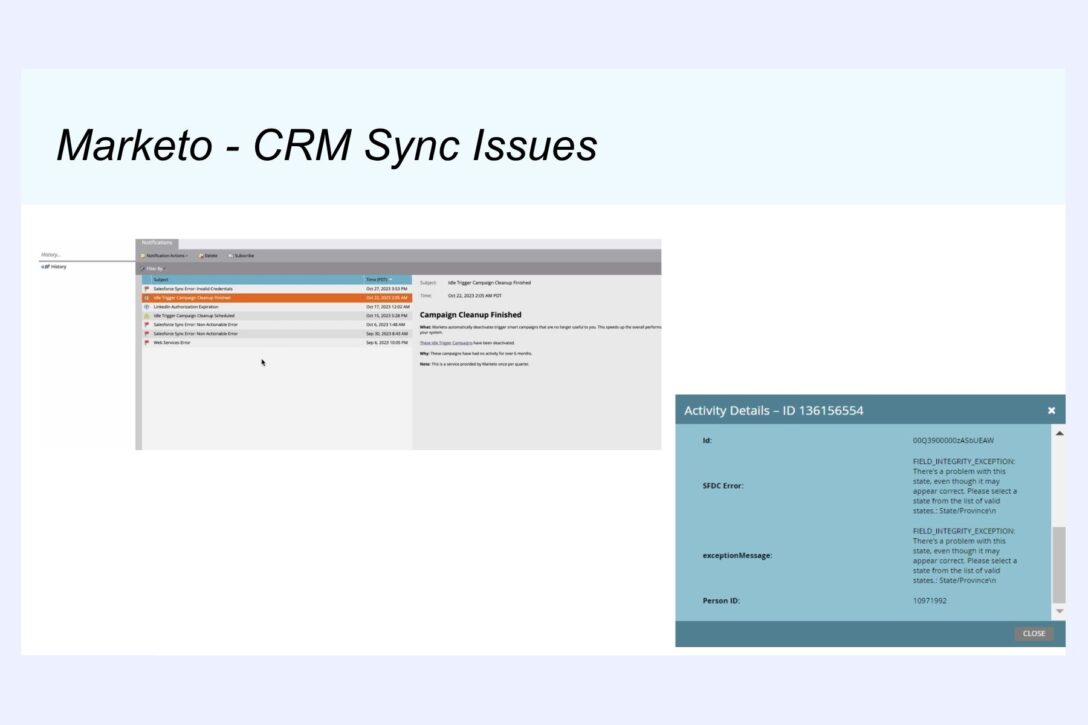Click warning icon of Cleanup Scheduled row

146,316
